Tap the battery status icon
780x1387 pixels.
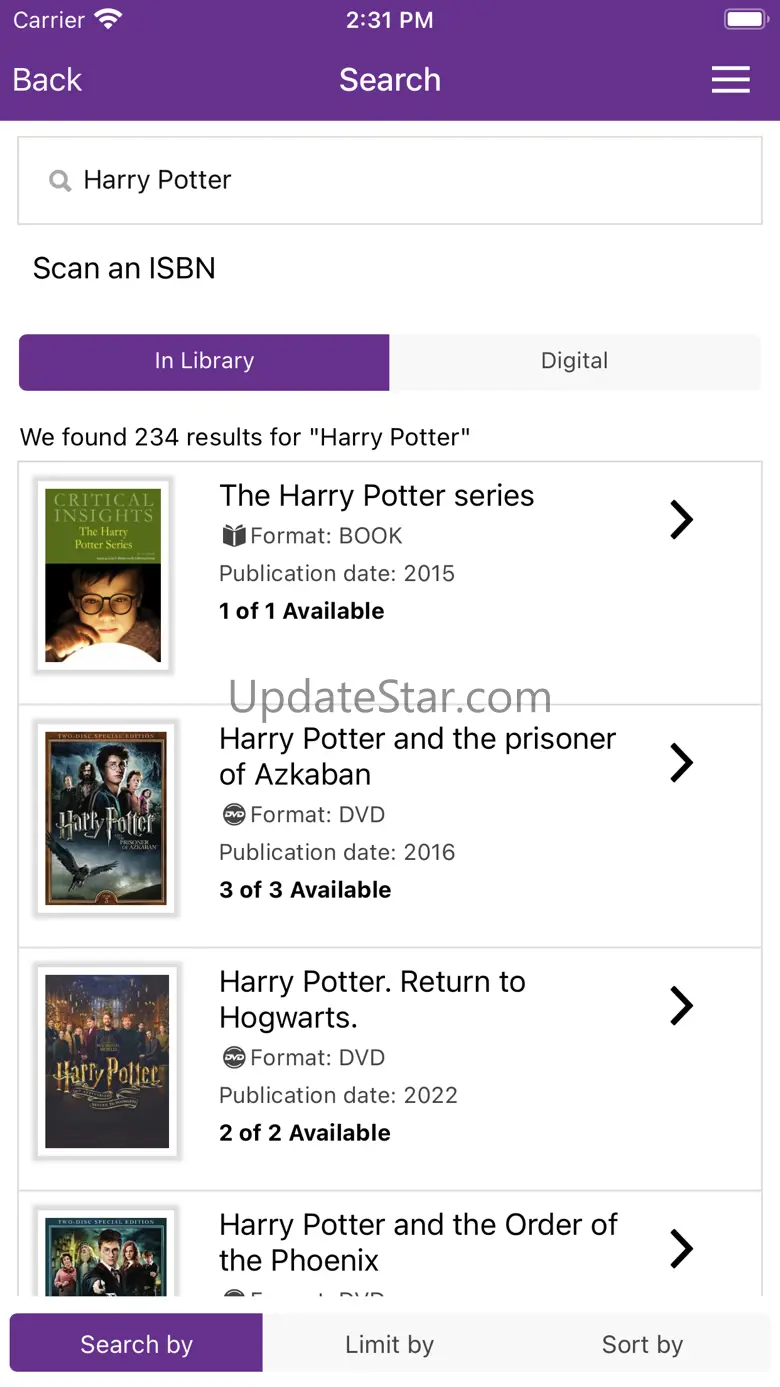(x=745, y=19)
